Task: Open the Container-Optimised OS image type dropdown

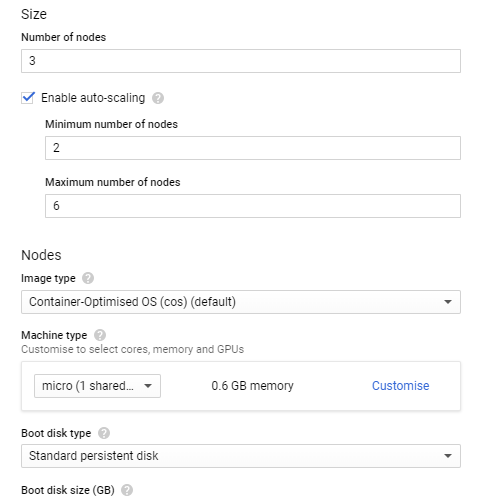Action: [x=241, y=302]
